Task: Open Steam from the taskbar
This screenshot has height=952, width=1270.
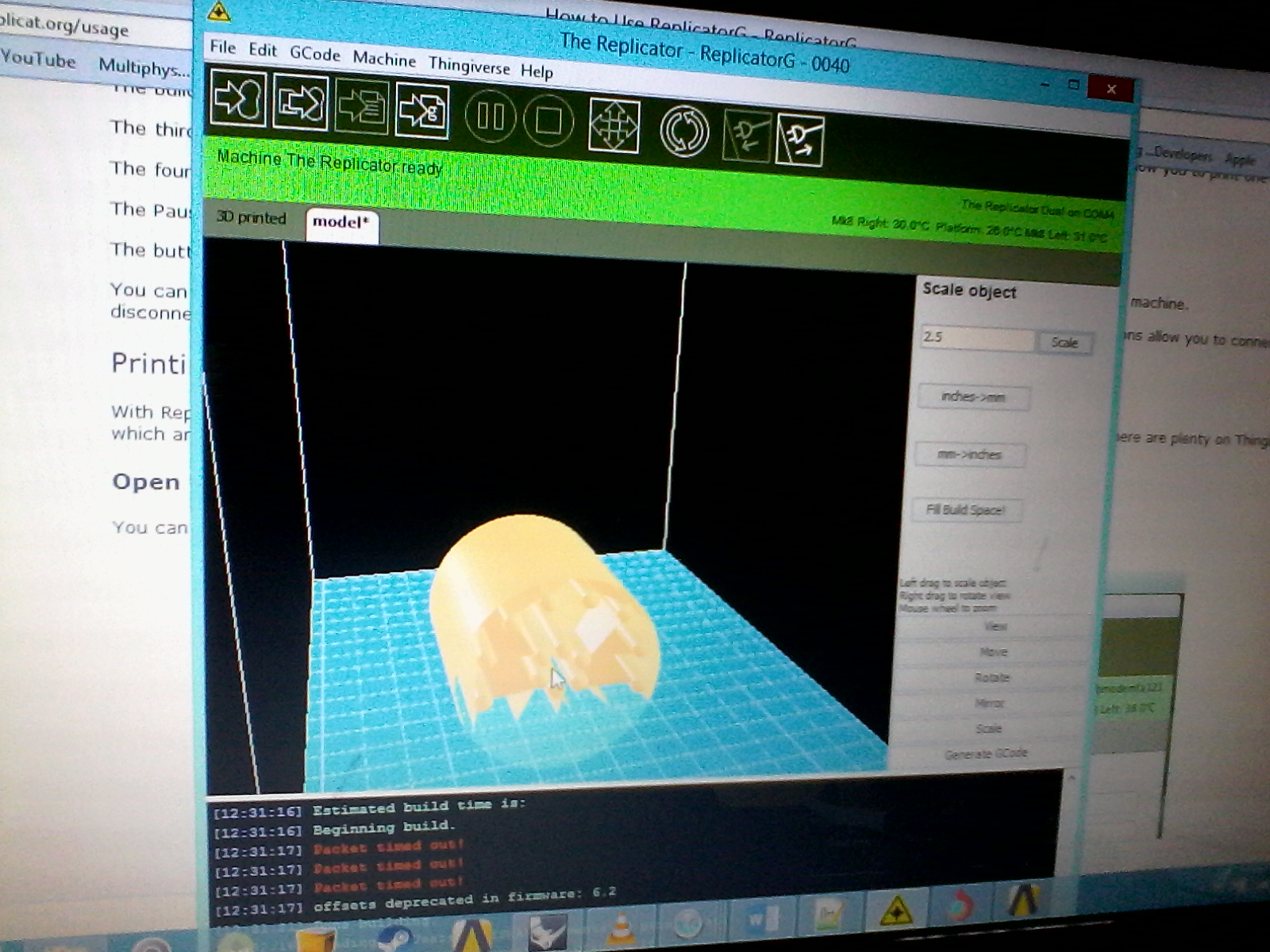Action: pyautogui.click(x=394, y=939)
